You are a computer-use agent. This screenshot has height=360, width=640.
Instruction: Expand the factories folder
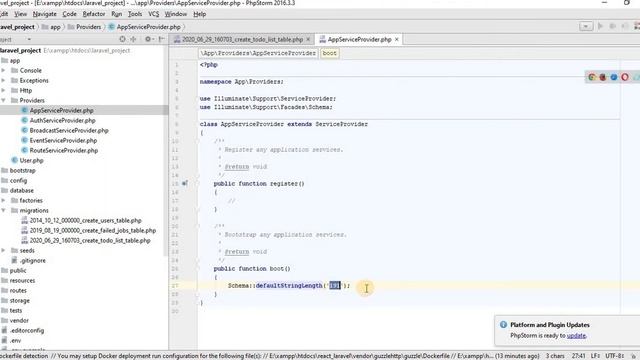[4, 200]
